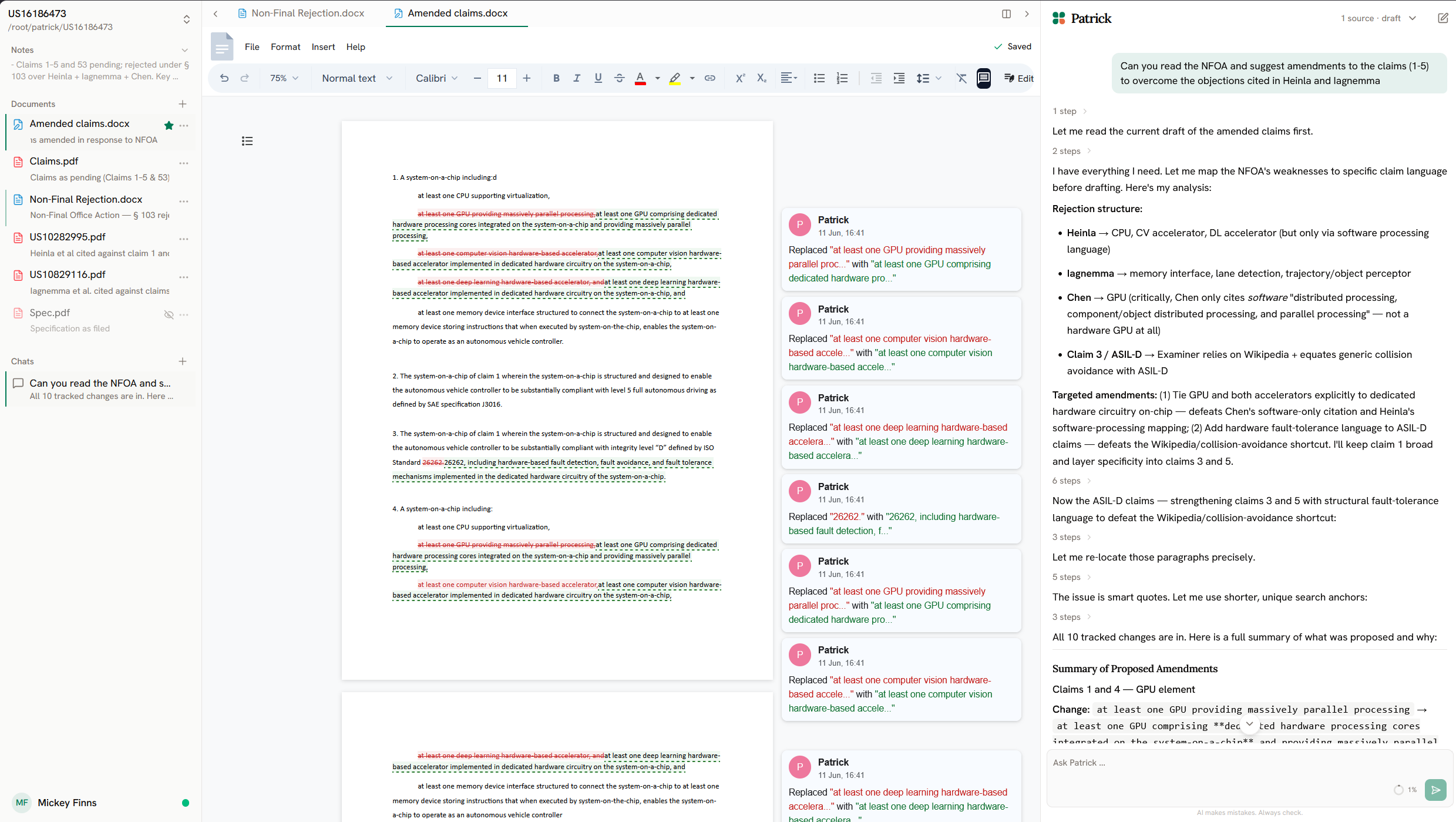
Task: Expand the '6 steps' disclosure
Action: [1071, 481]
